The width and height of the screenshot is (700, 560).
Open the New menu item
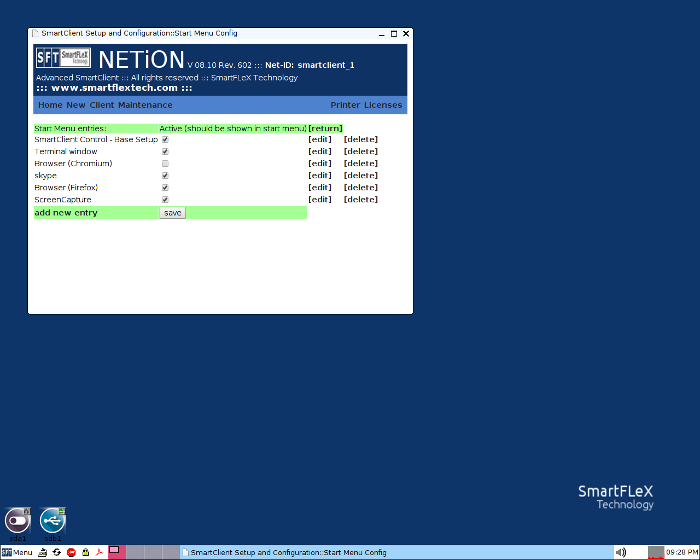click(76, 105)
